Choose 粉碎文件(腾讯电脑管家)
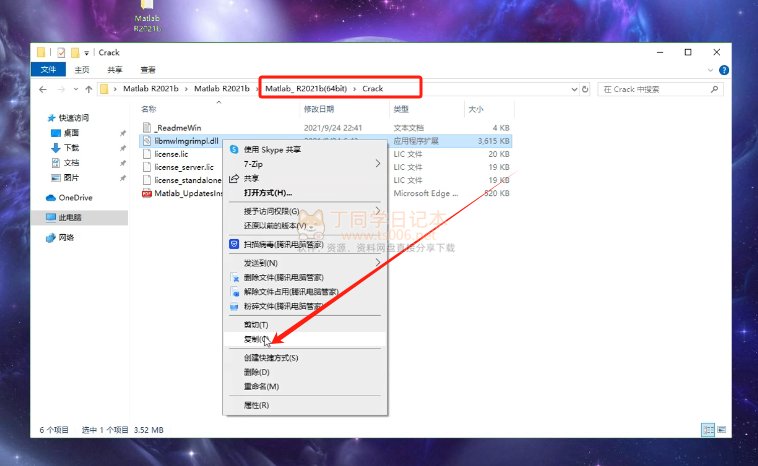The width and height of the screenshot is (758, 466). [305, 306]
